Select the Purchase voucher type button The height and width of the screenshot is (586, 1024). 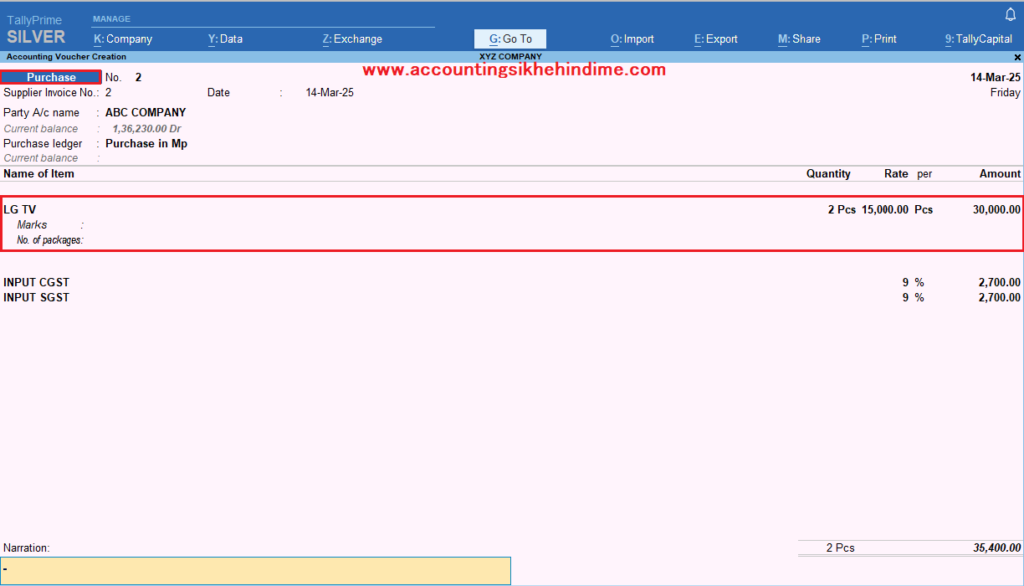tap(51, 77)
